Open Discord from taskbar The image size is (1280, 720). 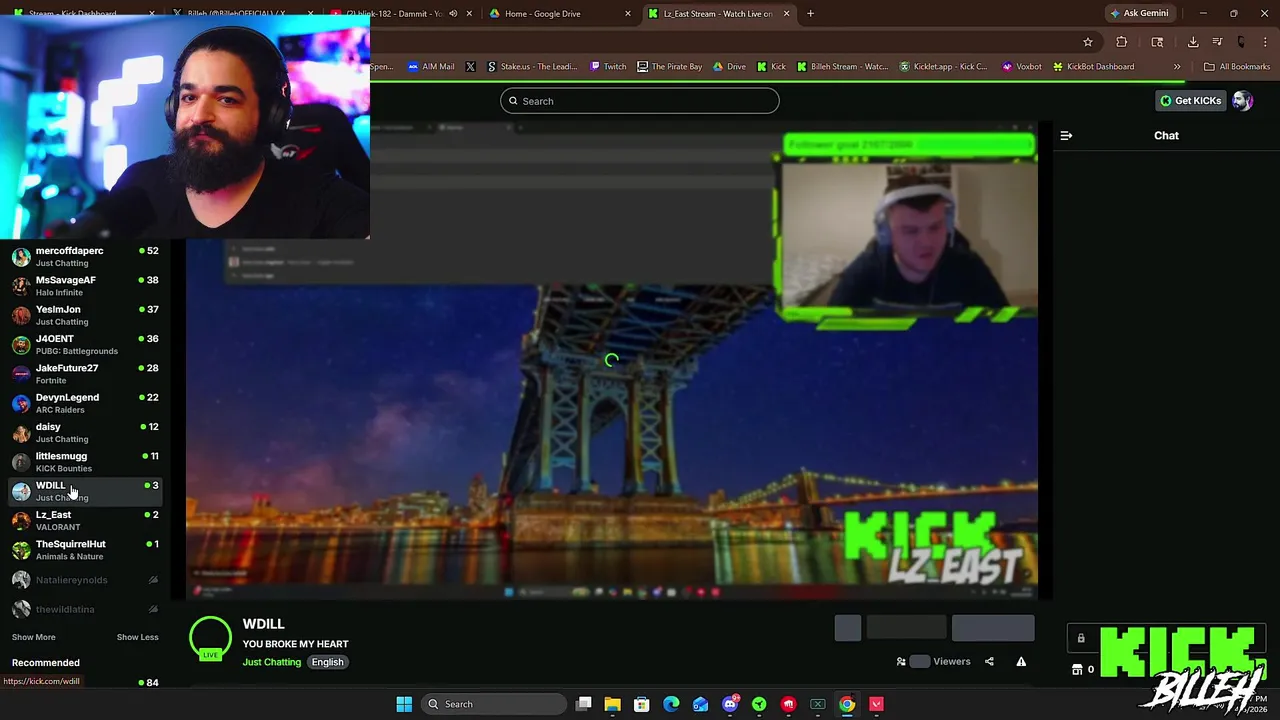730,704
